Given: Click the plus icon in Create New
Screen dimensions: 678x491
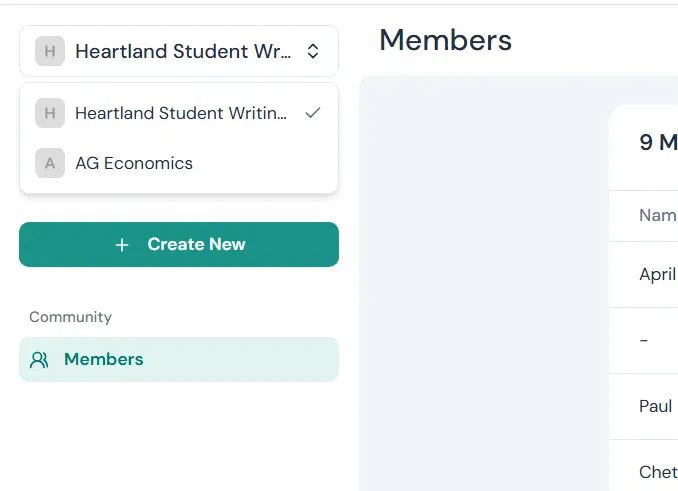Looking at the screenshot, I should 122,245.
